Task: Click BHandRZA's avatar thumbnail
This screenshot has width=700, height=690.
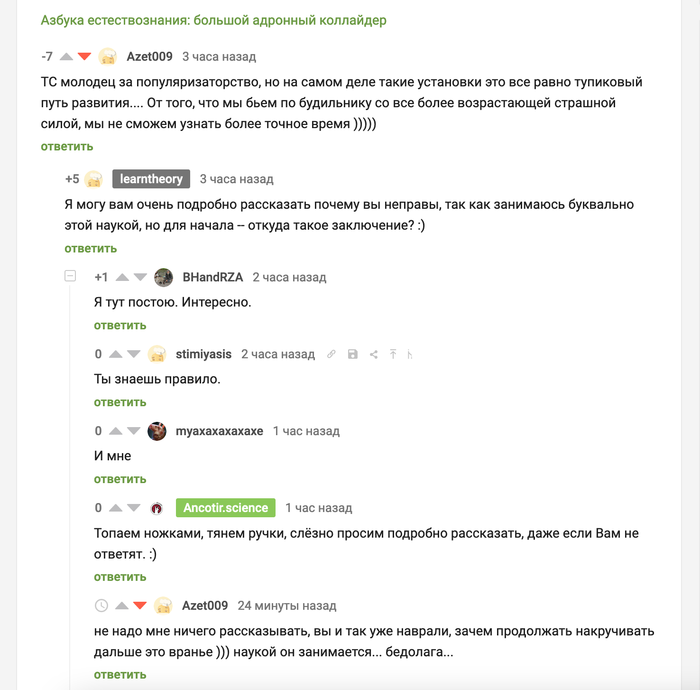Action: coord(163,277)
